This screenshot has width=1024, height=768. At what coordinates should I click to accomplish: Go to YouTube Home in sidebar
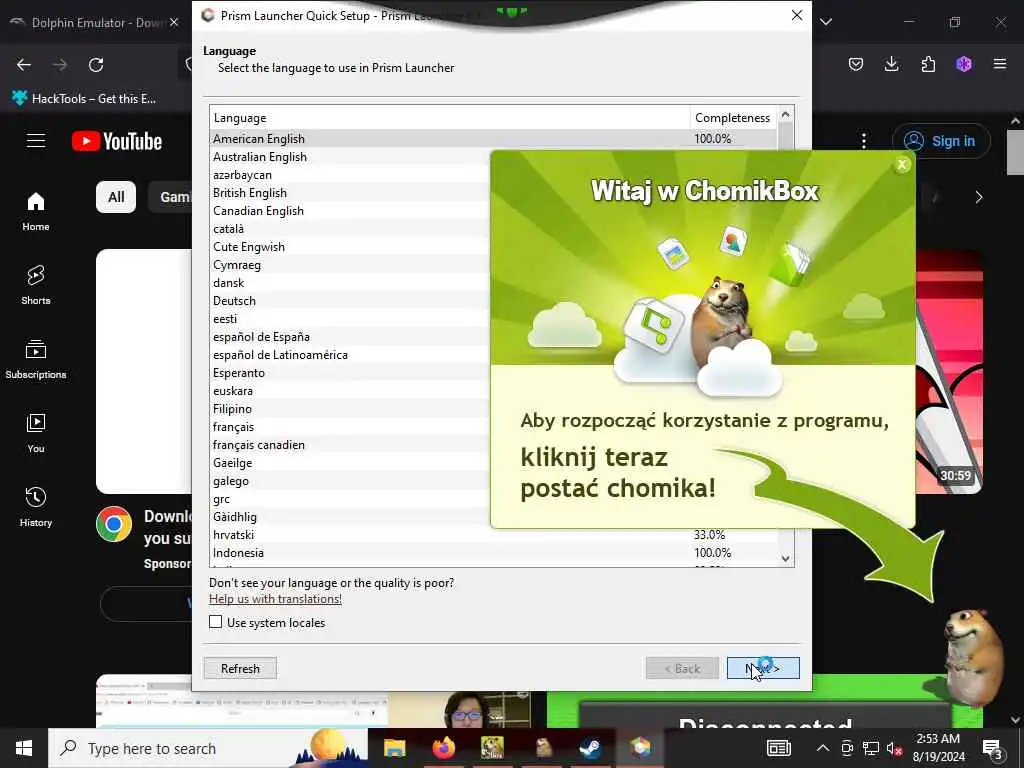36,212
